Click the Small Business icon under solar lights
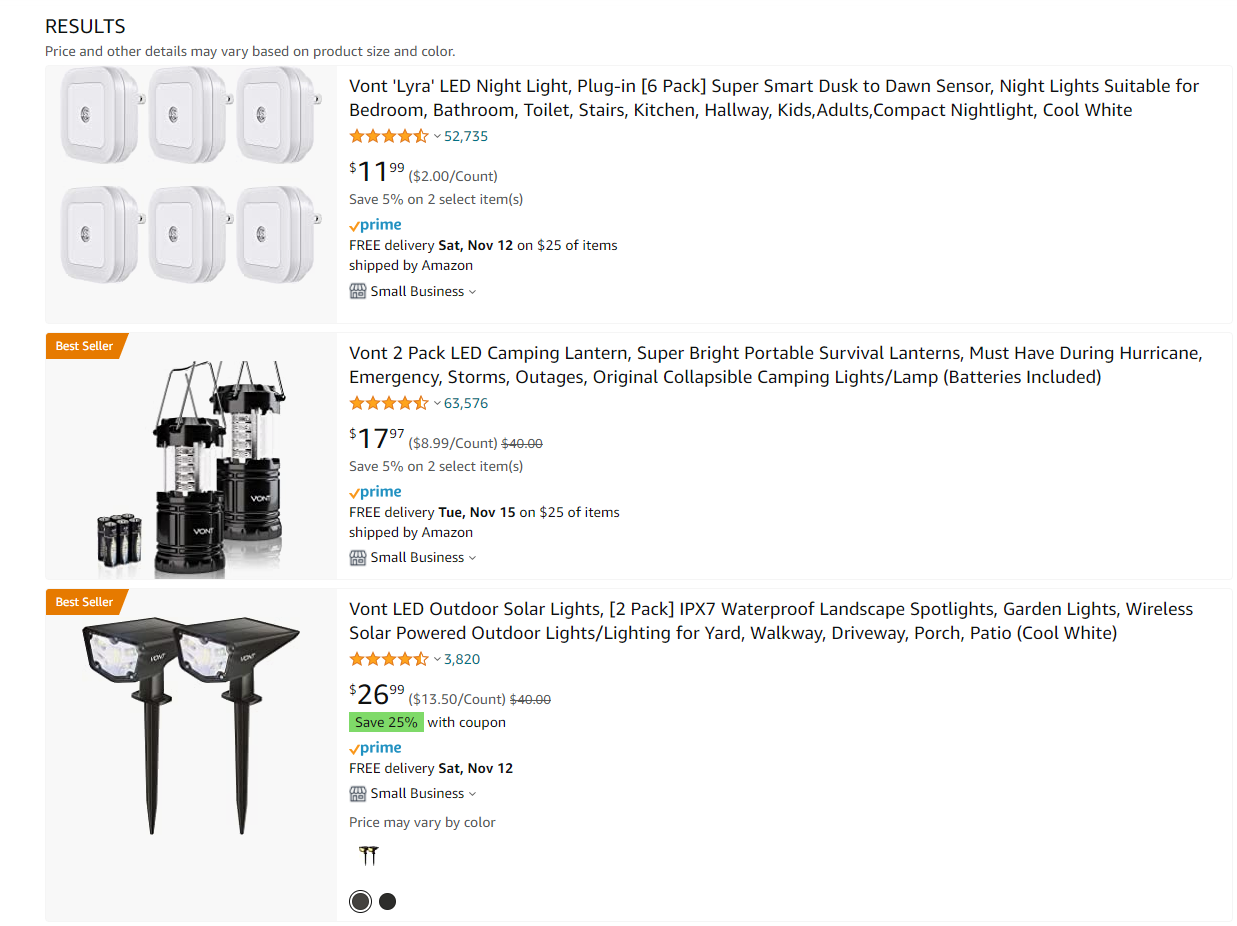The width and height of the screenshot is (1237, 926). [358, 793]
